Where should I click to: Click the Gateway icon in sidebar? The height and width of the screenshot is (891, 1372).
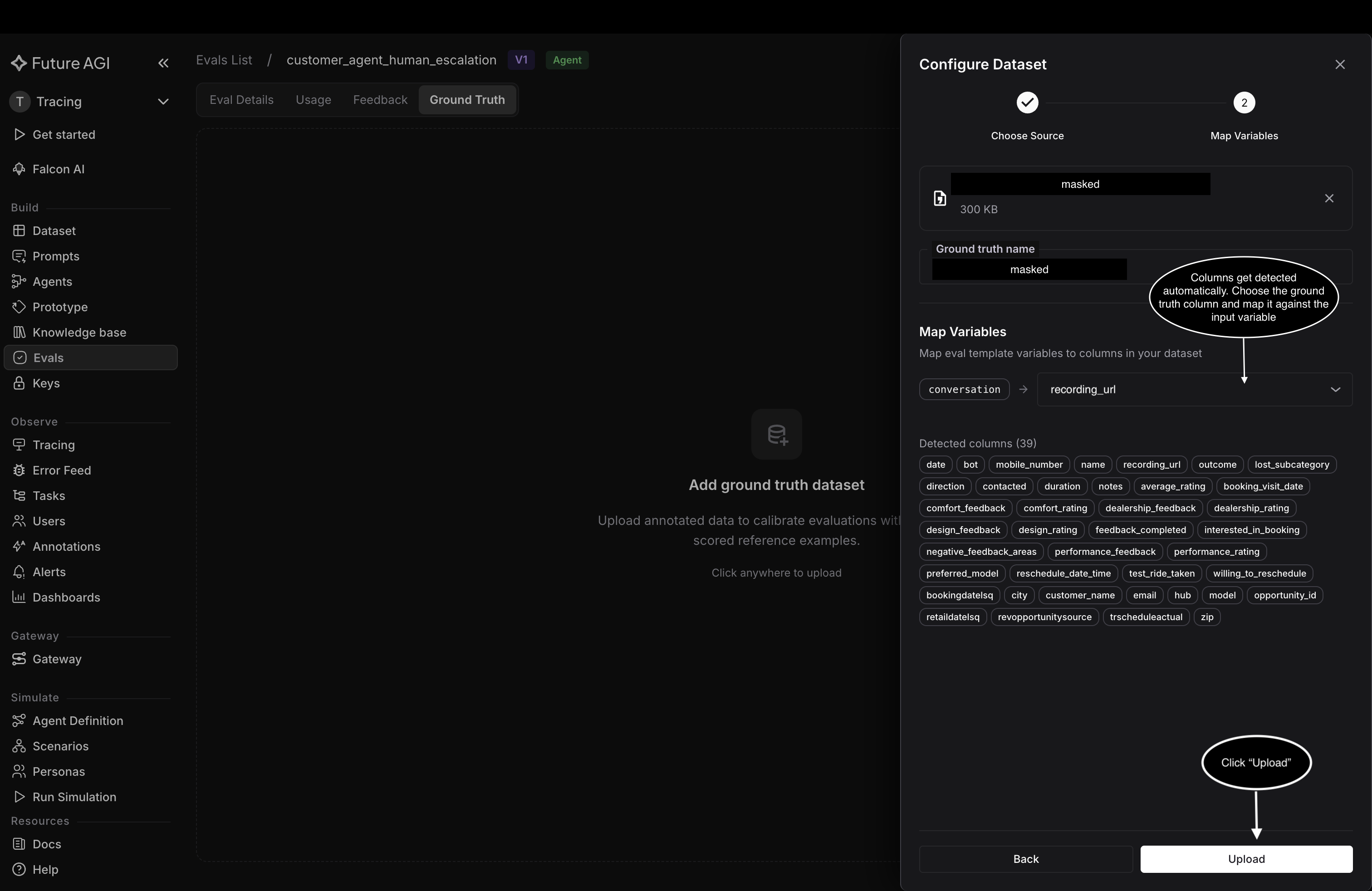19,659
